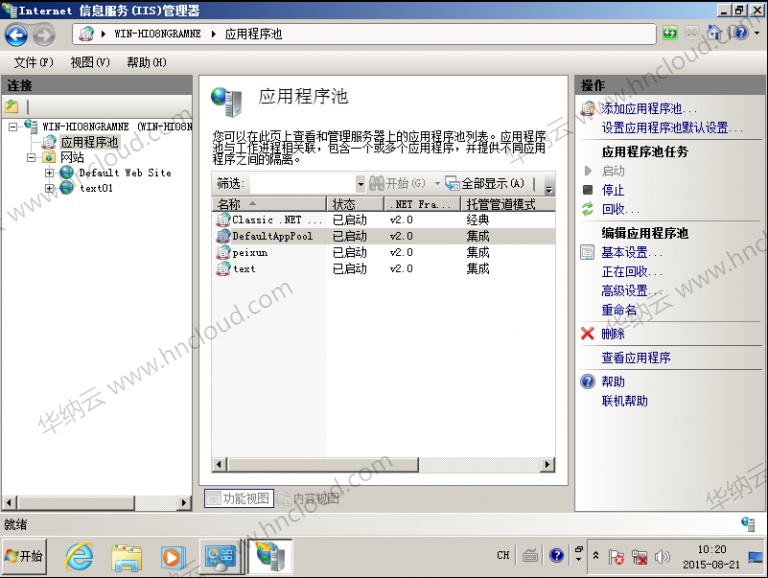This screenshot has height=578, width=768.
Task: Expand the text01 site node
Action: (49, 188)
